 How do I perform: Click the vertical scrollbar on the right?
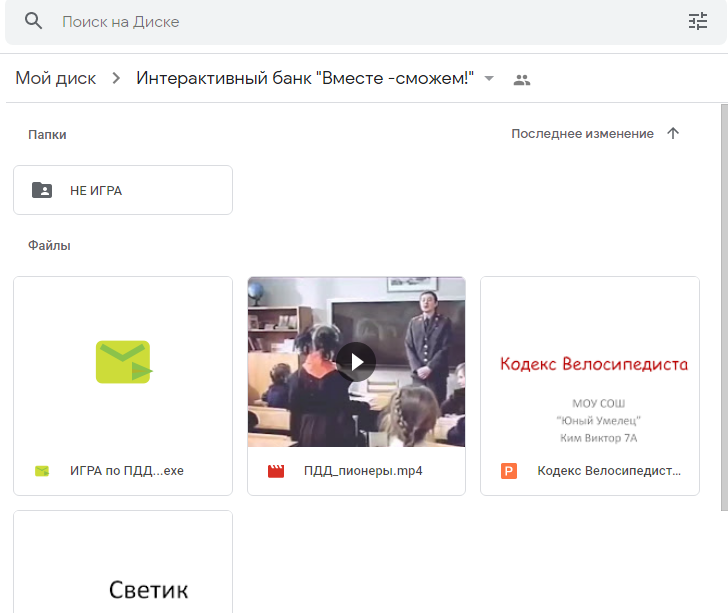coord(723,300)
